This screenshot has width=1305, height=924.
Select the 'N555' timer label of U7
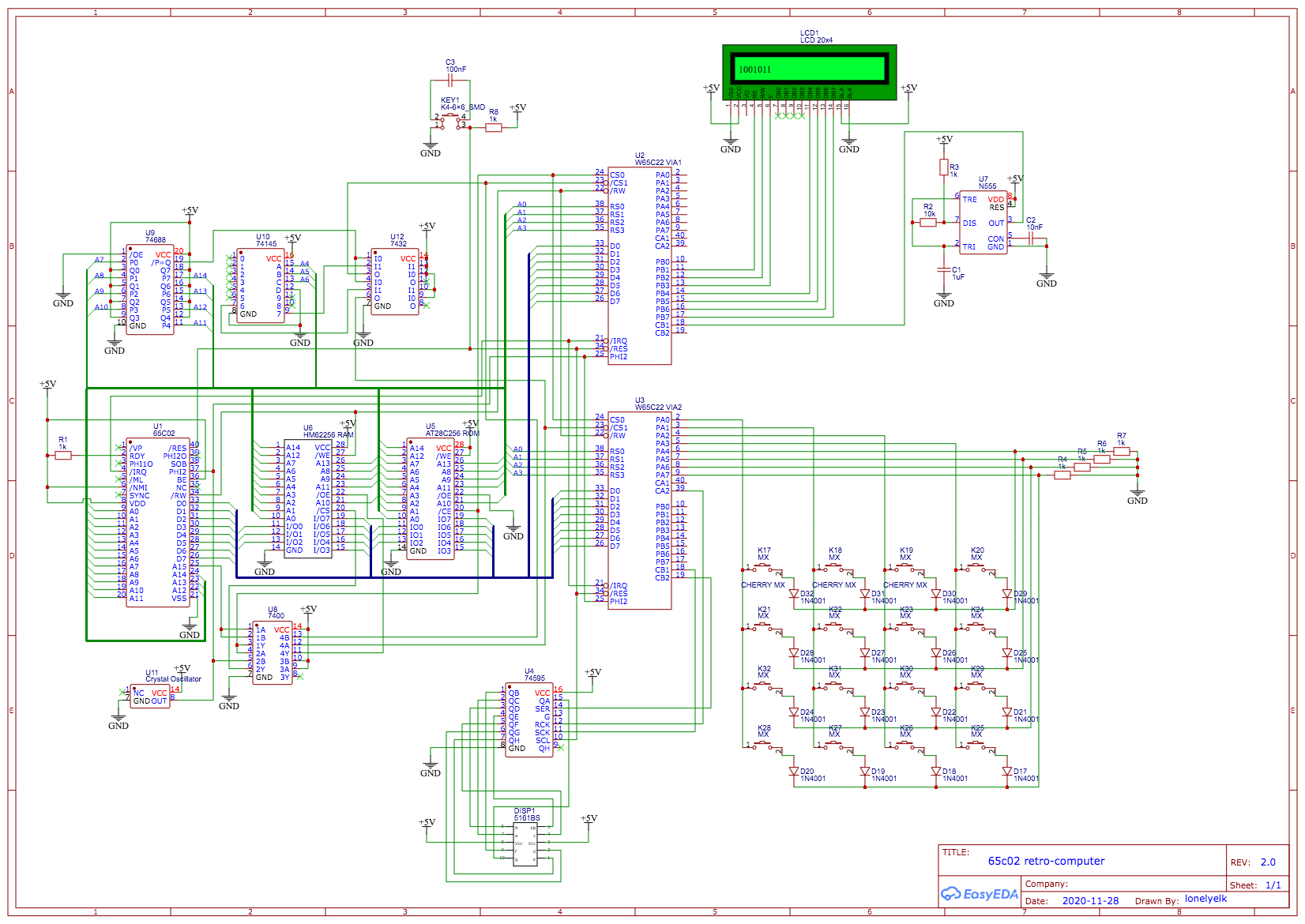987,186
